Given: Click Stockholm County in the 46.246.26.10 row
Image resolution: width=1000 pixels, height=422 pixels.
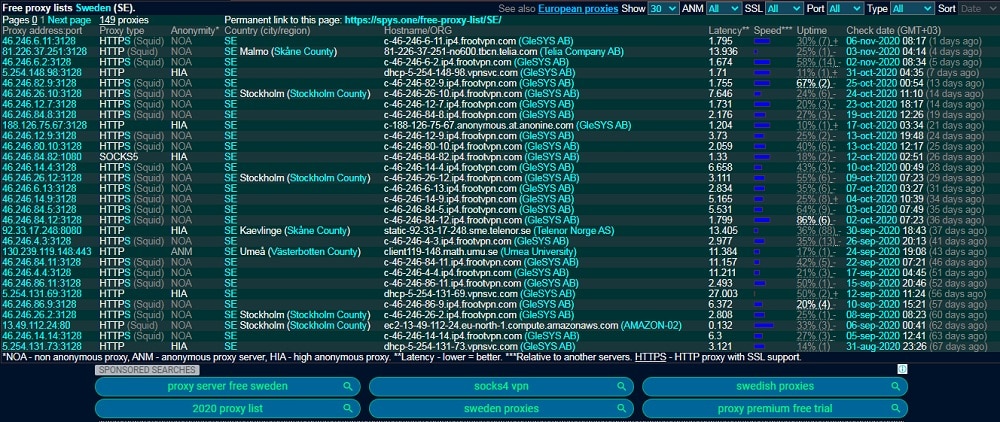Looking at the screenshot, I should click(x=328, y=94).
